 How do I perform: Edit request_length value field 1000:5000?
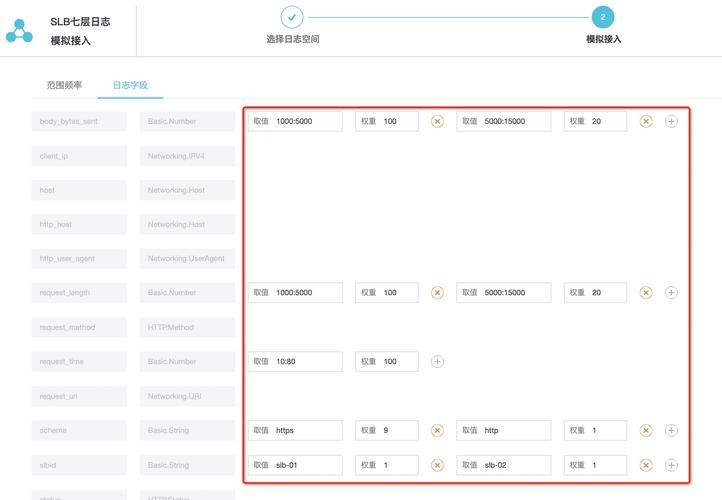pyautogui.click(x=295, y=292)
